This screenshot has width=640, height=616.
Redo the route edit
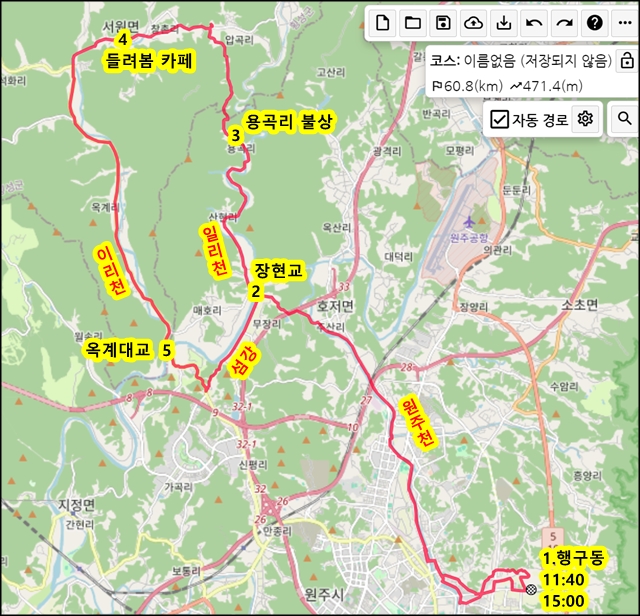[x=564, y=23]
